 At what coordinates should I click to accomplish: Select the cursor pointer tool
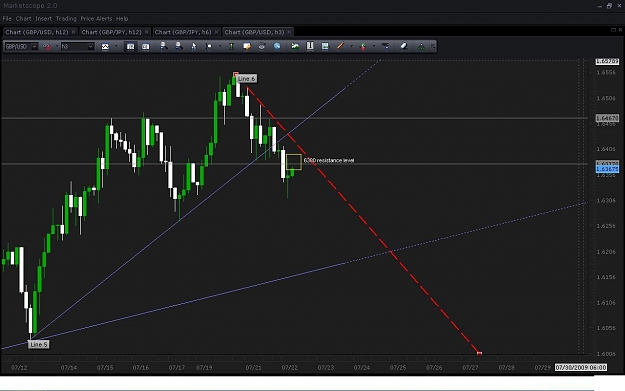coord(194,47)
